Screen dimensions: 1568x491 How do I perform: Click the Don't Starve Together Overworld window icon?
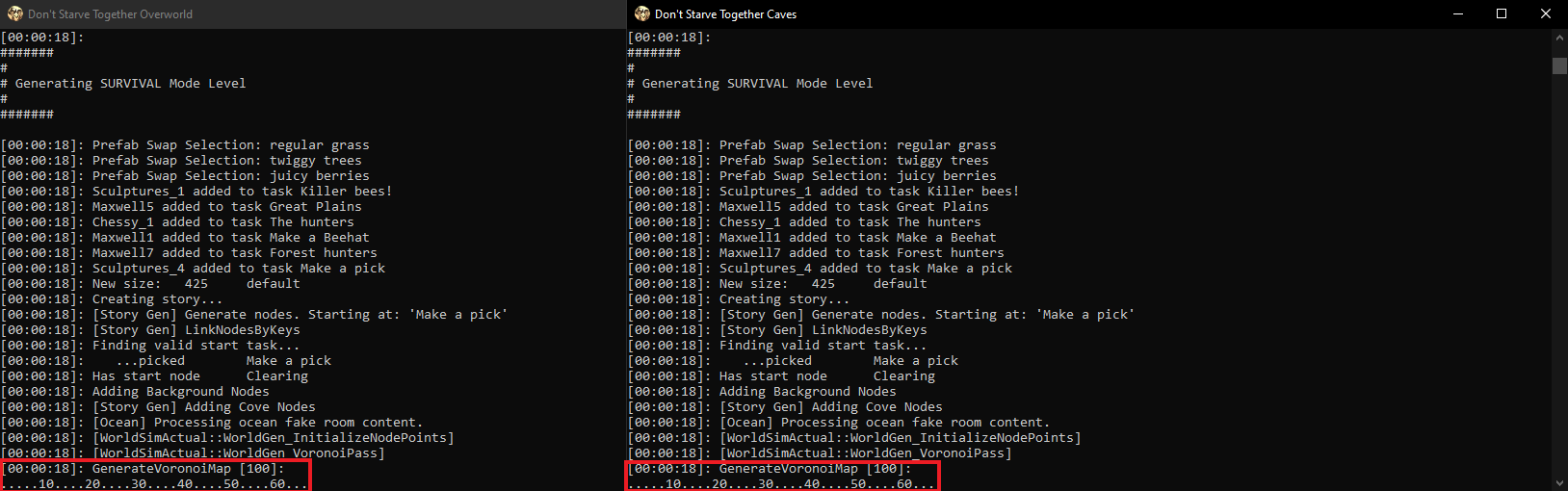(14, 14)
